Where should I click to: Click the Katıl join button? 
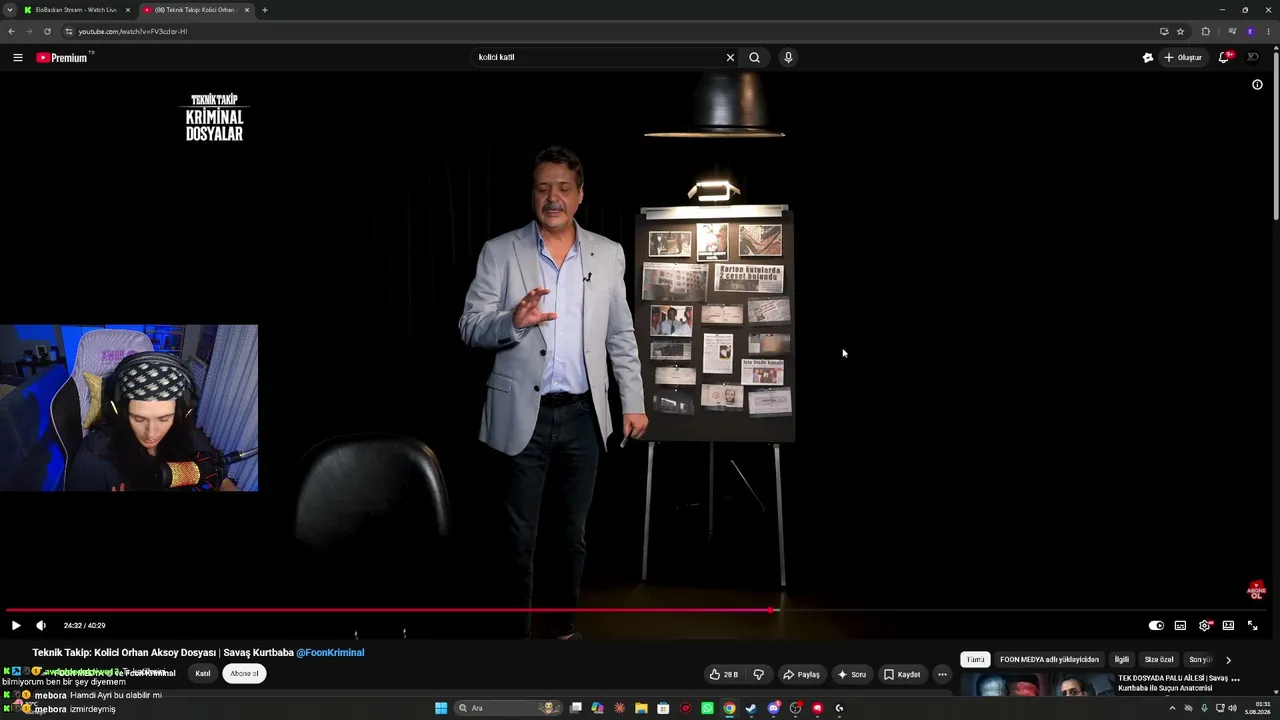click(203, 673)
